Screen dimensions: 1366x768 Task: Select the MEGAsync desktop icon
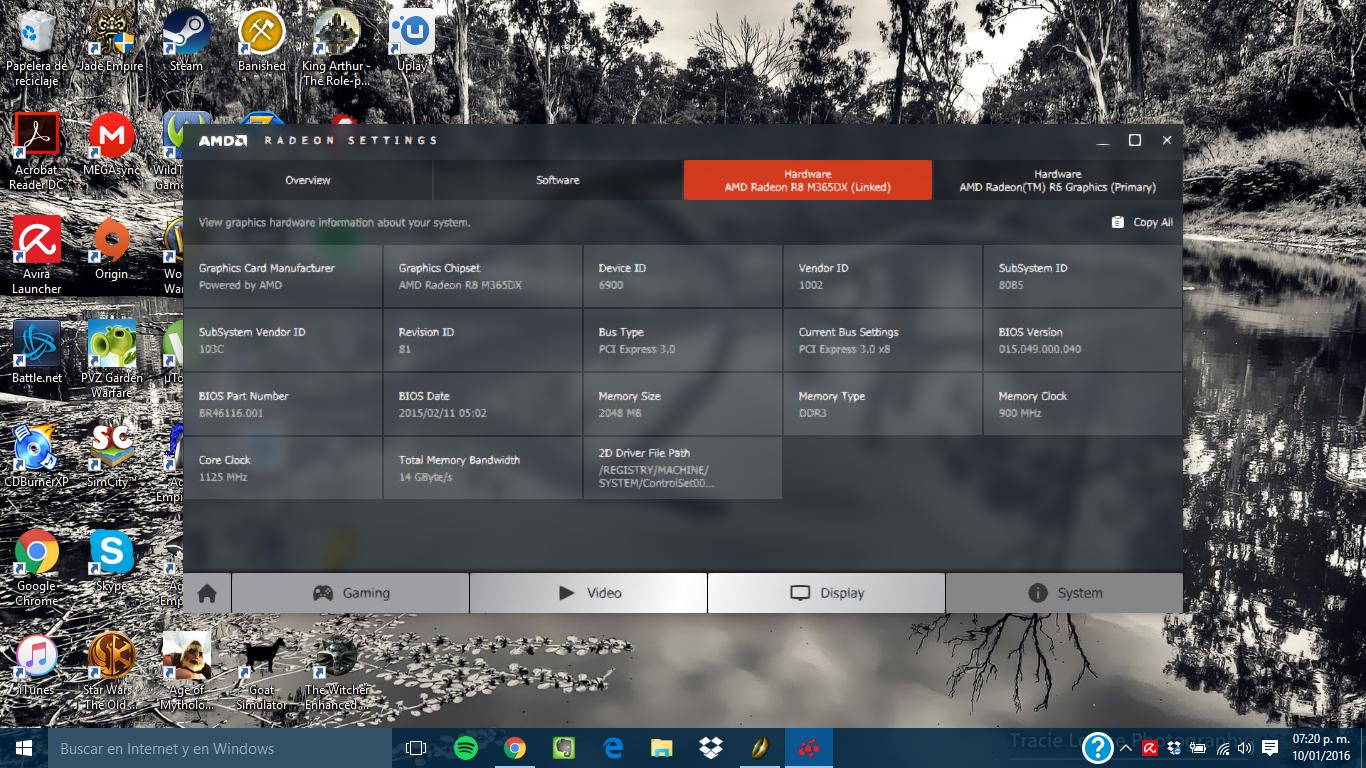111,145
